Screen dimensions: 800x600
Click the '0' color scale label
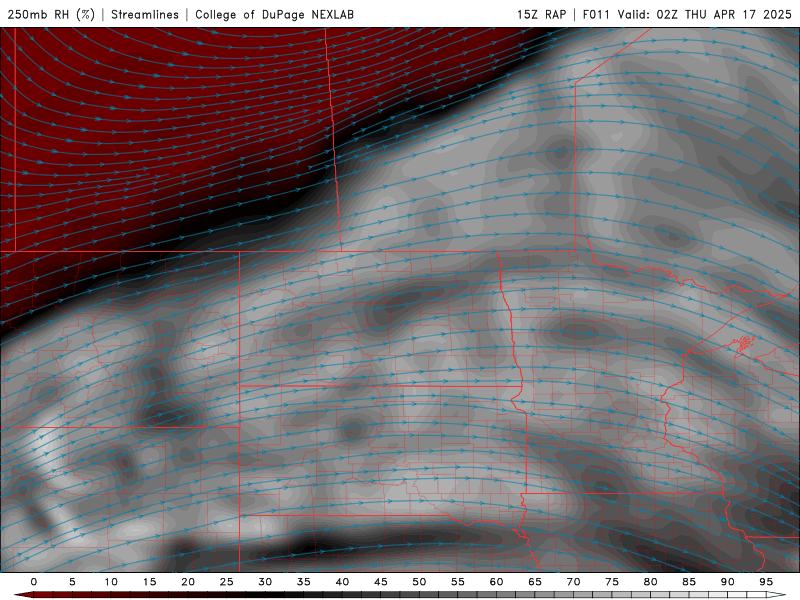click(x=34, y=582)
